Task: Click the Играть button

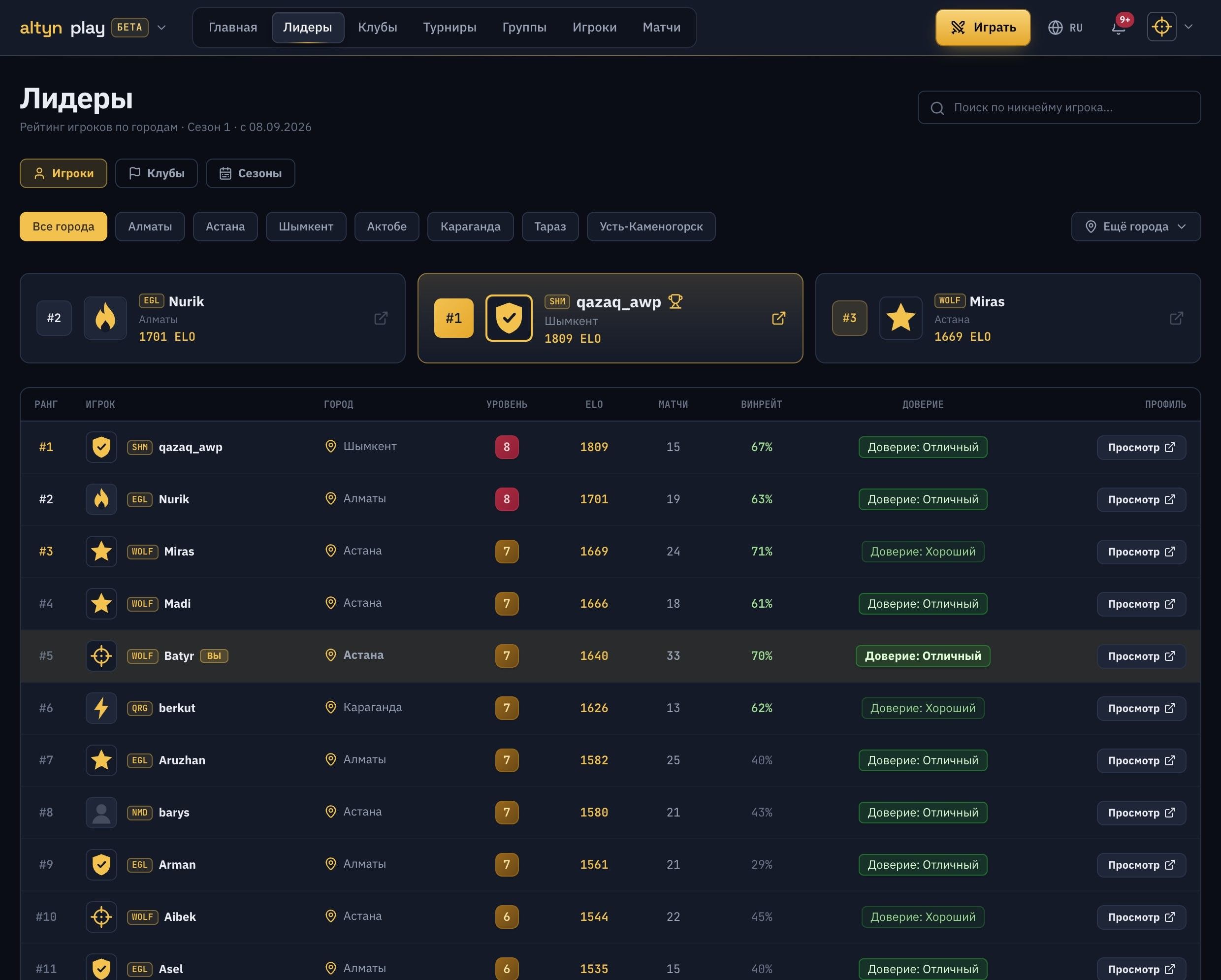Action: (x=983, y=27)
